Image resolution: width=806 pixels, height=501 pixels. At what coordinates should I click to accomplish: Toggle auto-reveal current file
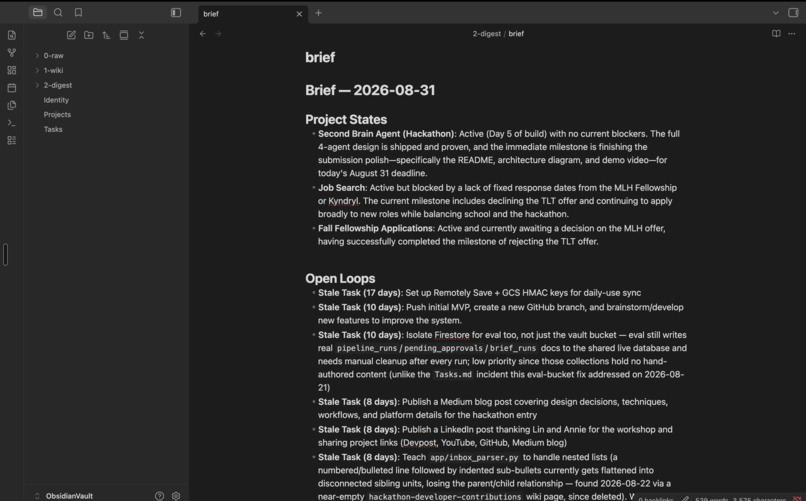(124, 35)
